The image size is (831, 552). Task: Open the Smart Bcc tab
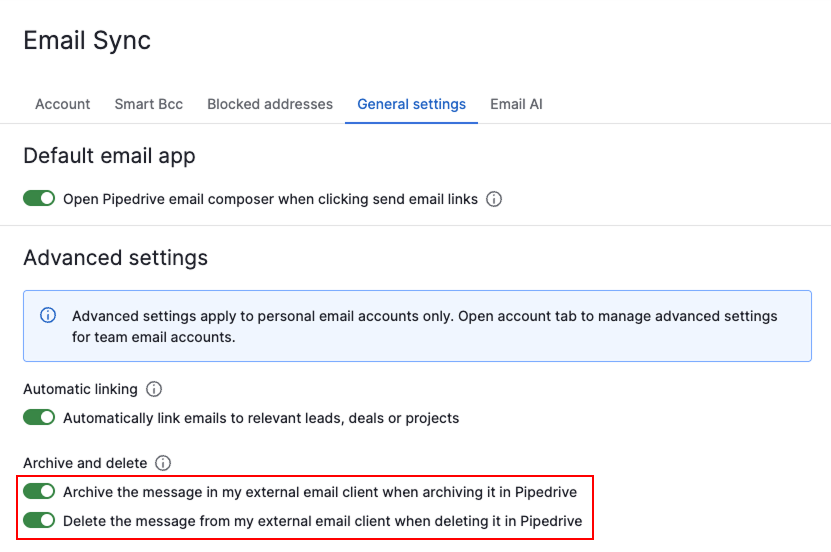[148, 104]
